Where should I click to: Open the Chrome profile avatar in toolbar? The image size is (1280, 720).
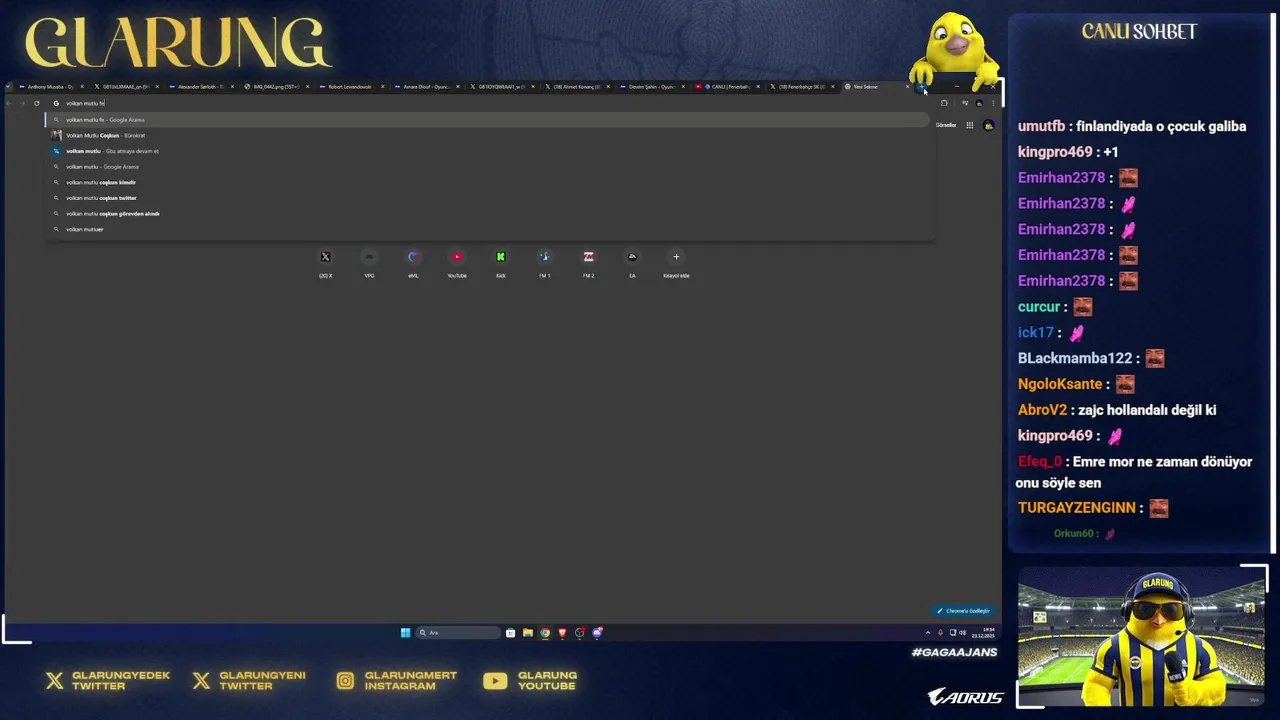(979, 103)
